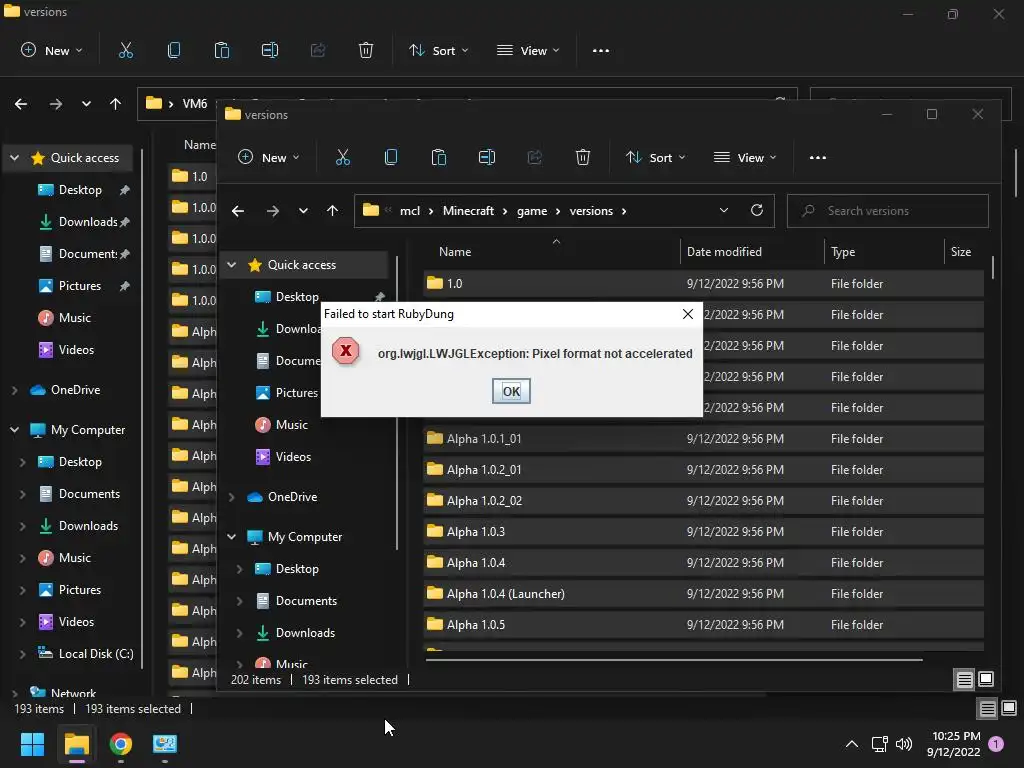Open File Explorer from the taskbar
This screenshot has width=1024, height=768.
point(76,744)
